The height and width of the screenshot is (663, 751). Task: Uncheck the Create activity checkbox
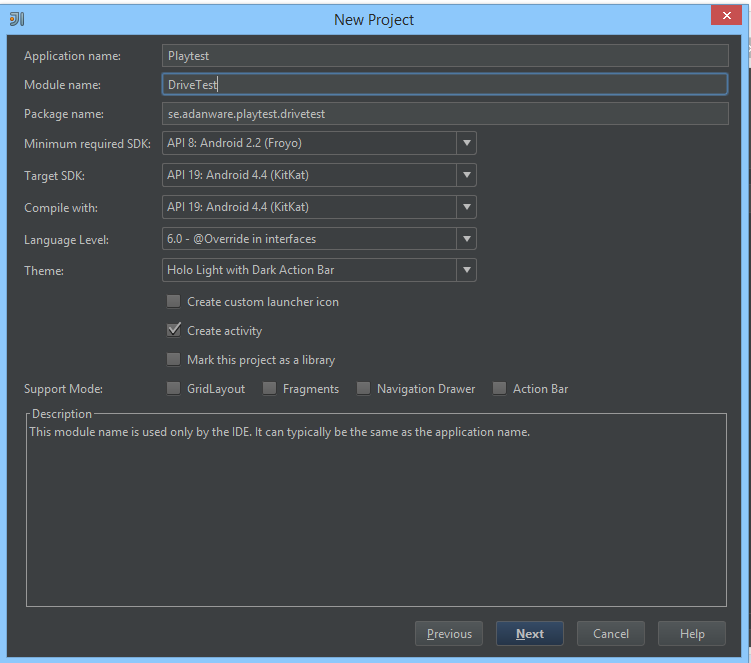174,331
